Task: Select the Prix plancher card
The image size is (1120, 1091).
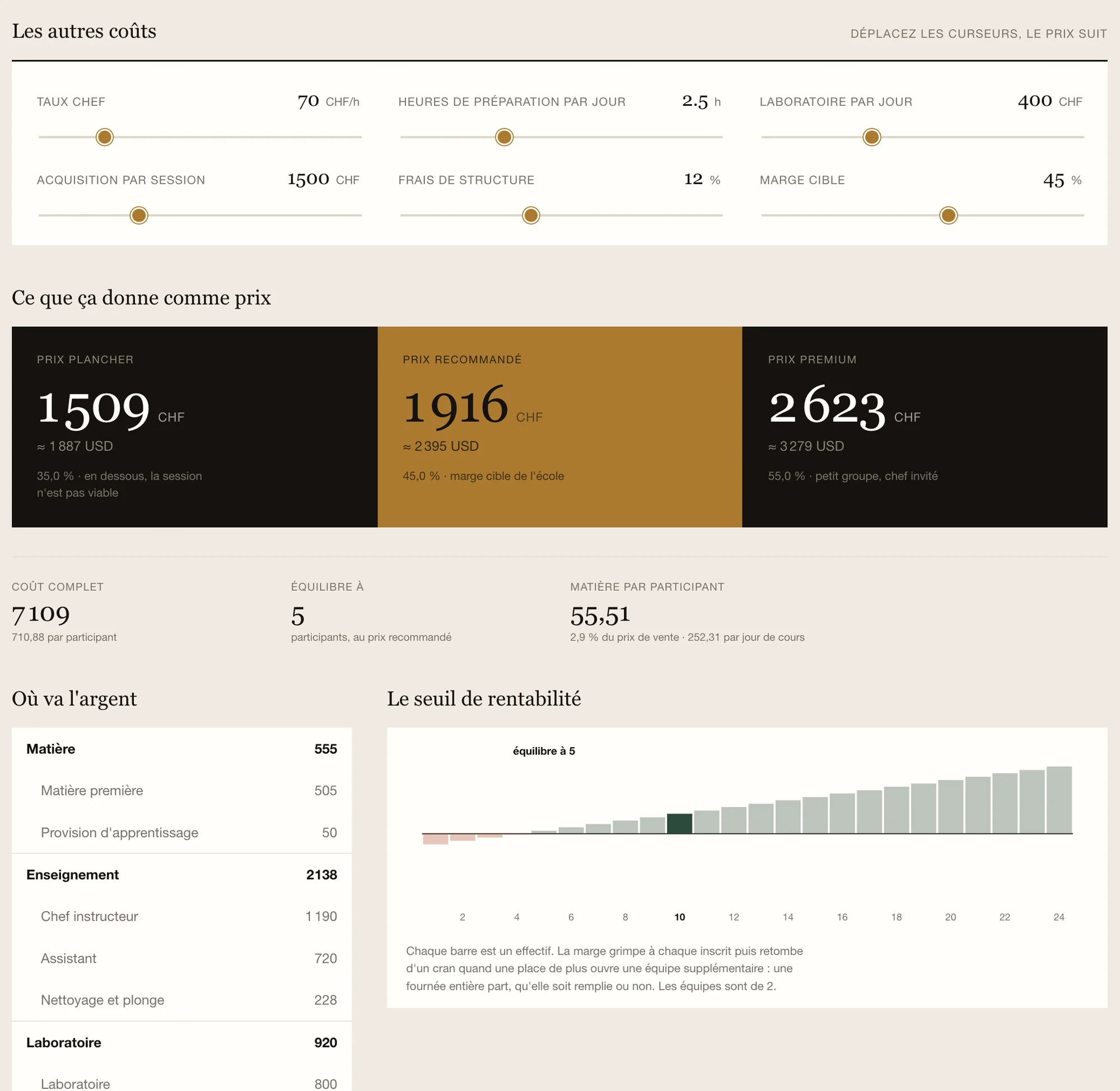Action: pos(194,427)
